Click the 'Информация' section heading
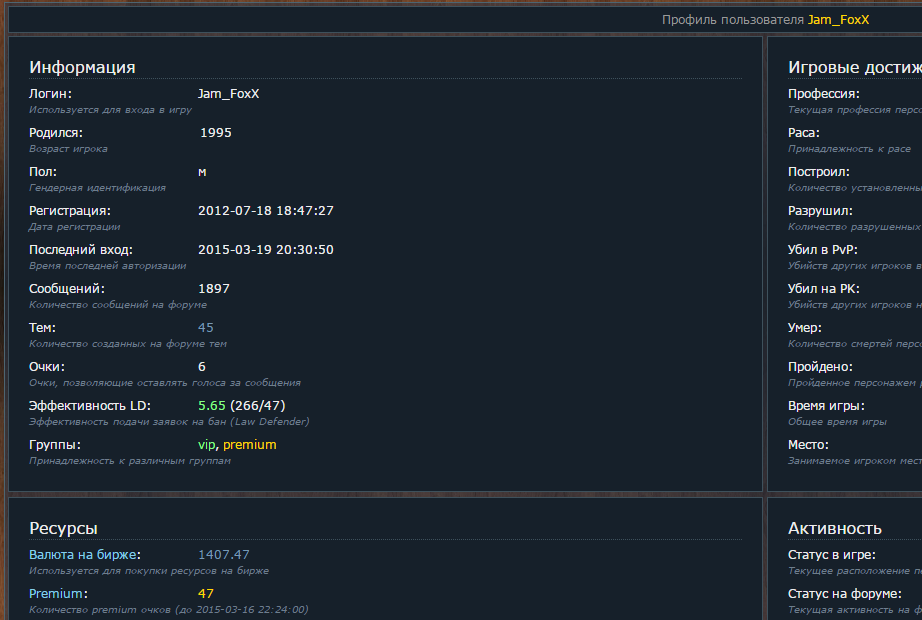922x620 pixels. [82, 68]
